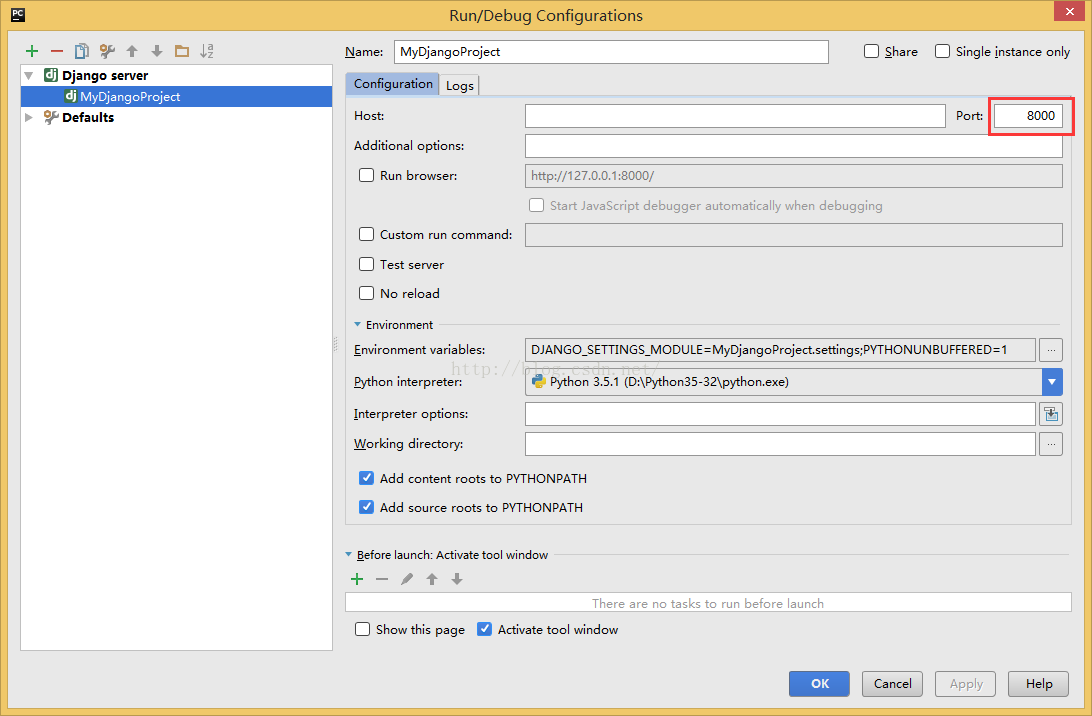Click the Port field showing 8000

click(x=1028, y=116)
